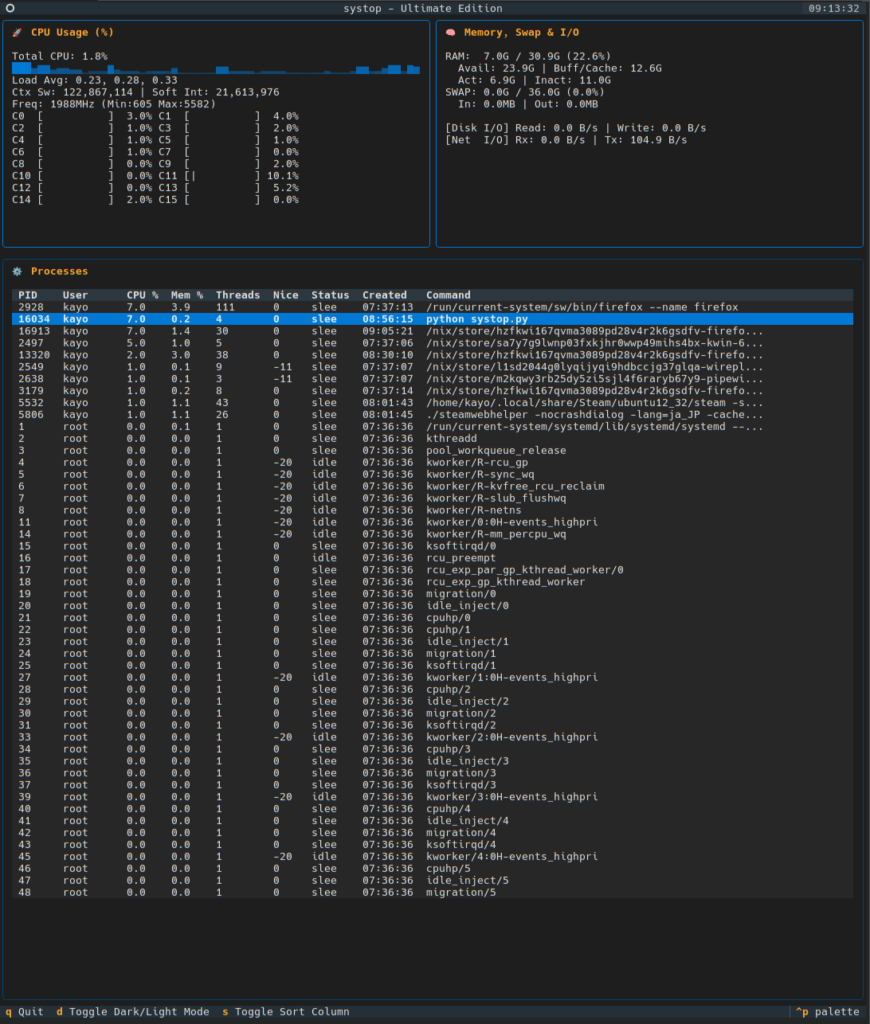This screenshot has height=1024, width=870.
Task: Select the pool_workqueue_release process row
Action: coord(432,451)
